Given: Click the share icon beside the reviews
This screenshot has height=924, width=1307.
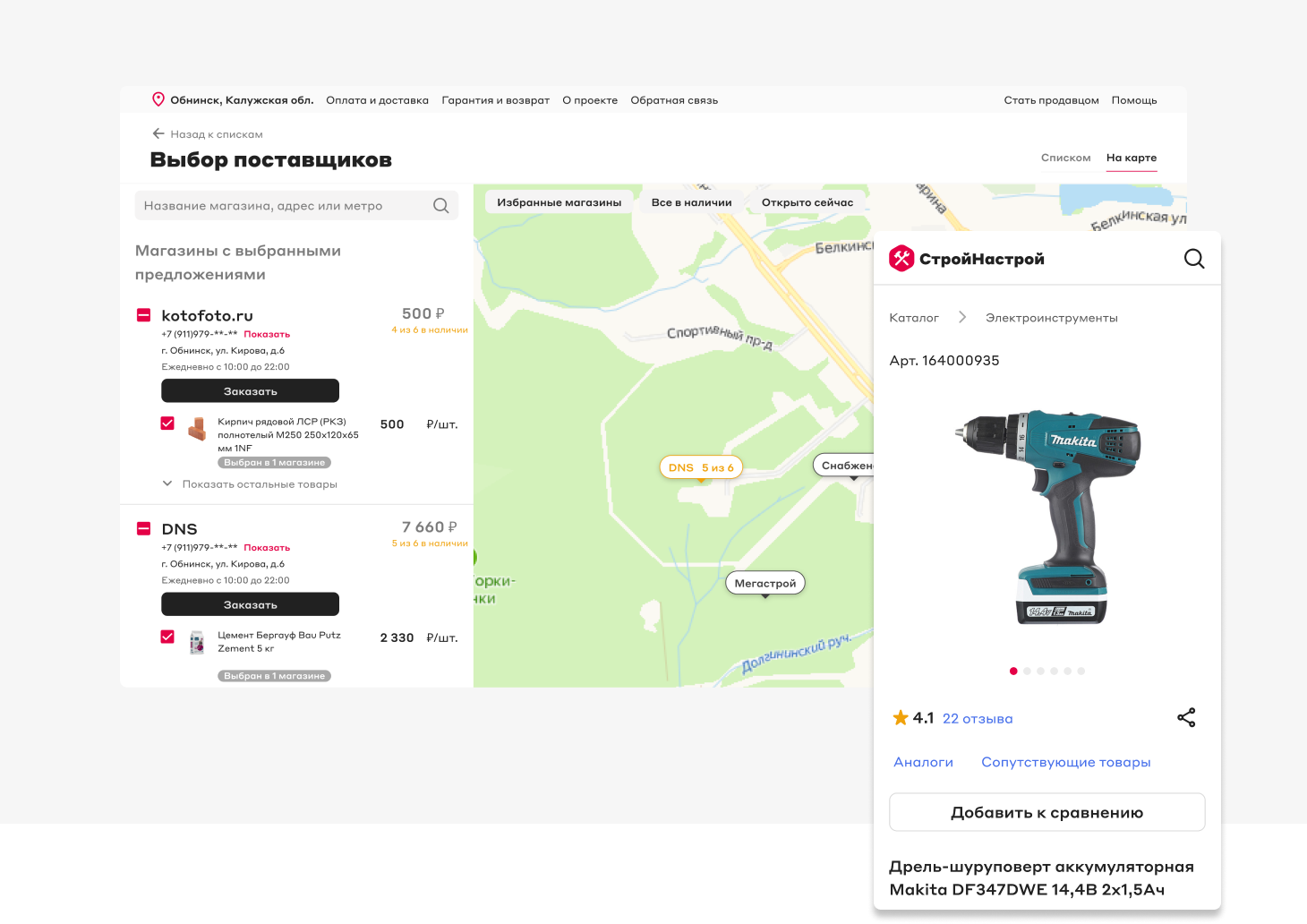Looking at the screenshot, I should [1186, 717].
